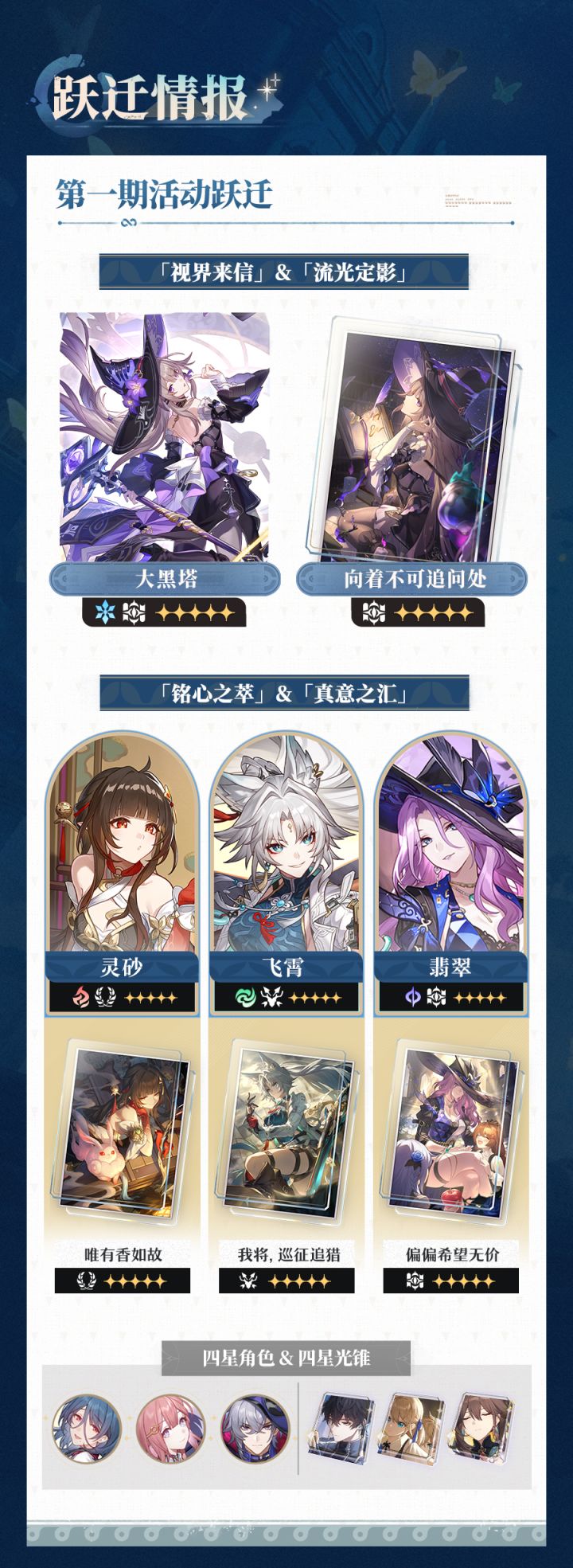Click the Quantum element icon under 翡翠
The width and height of the screenshot is (573, 1568).
click(x=411, y=997)
